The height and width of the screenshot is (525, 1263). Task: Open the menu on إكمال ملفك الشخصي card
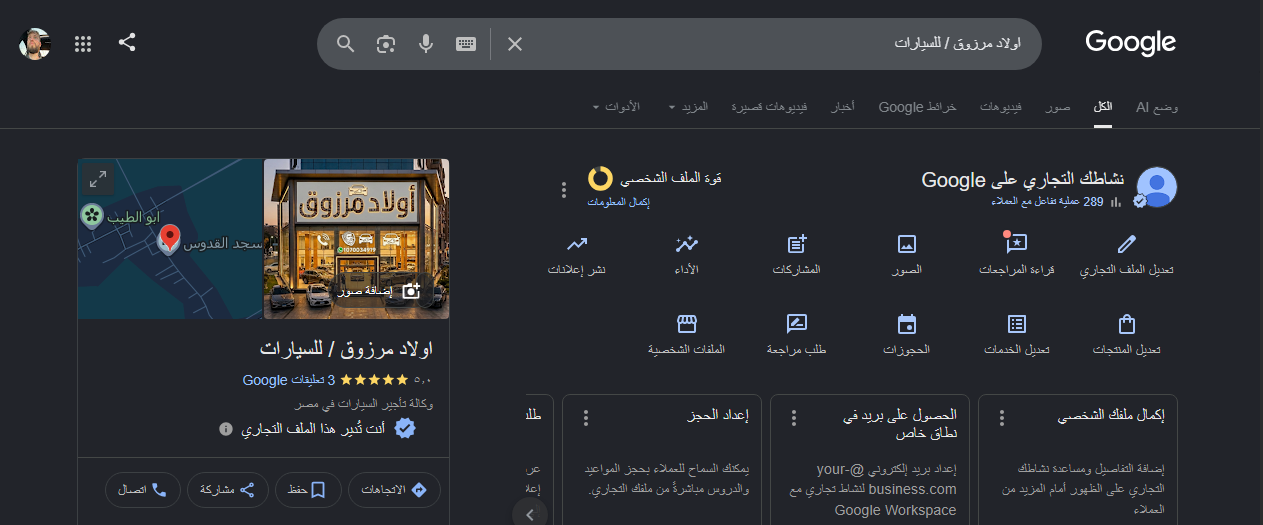click(1003, 418)
